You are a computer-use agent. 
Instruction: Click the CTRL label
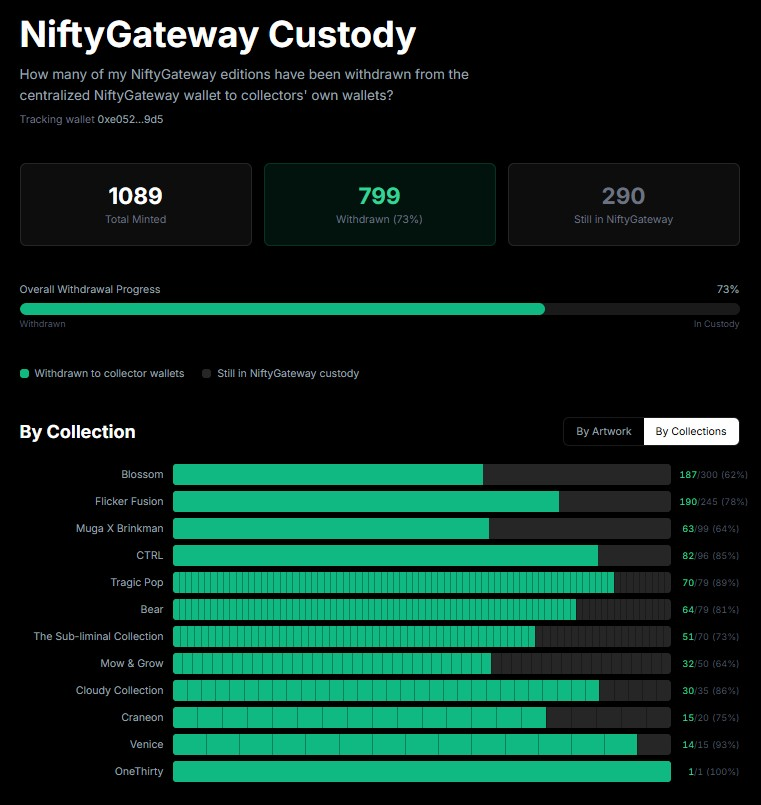click(149, 555)
